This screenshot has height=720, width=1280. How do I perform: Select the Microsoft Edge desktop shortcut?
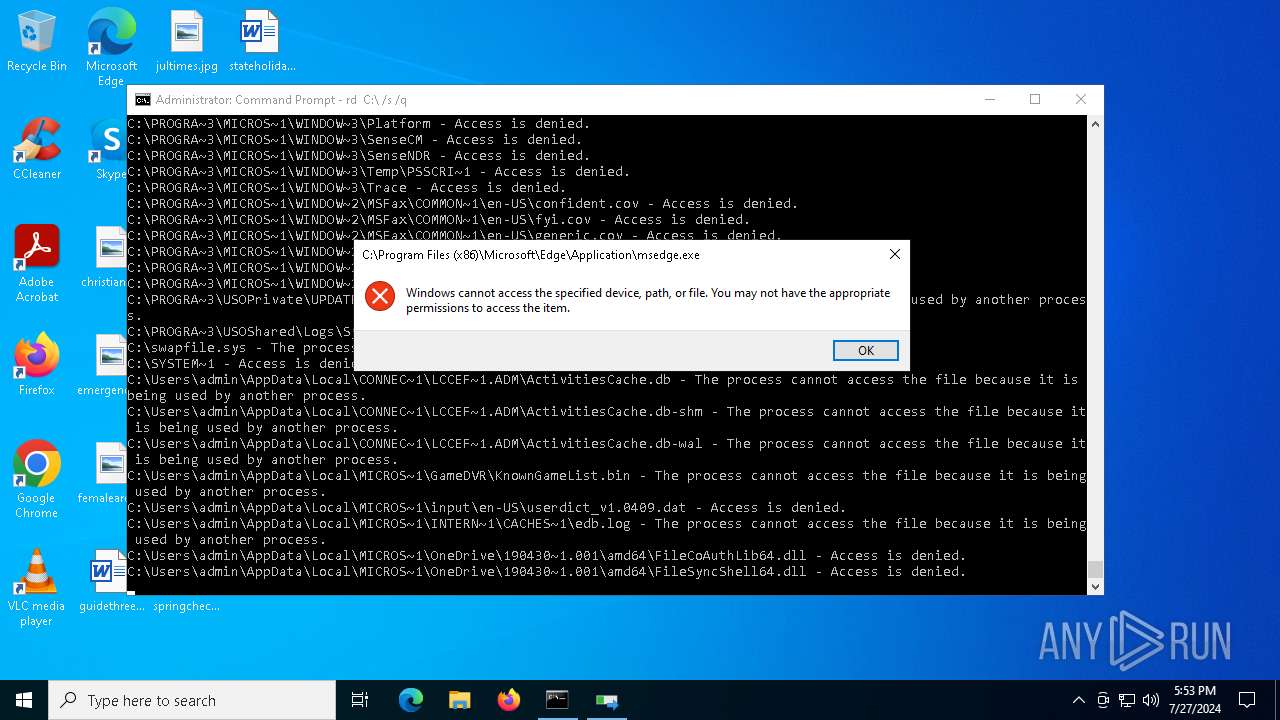(111, 47)
